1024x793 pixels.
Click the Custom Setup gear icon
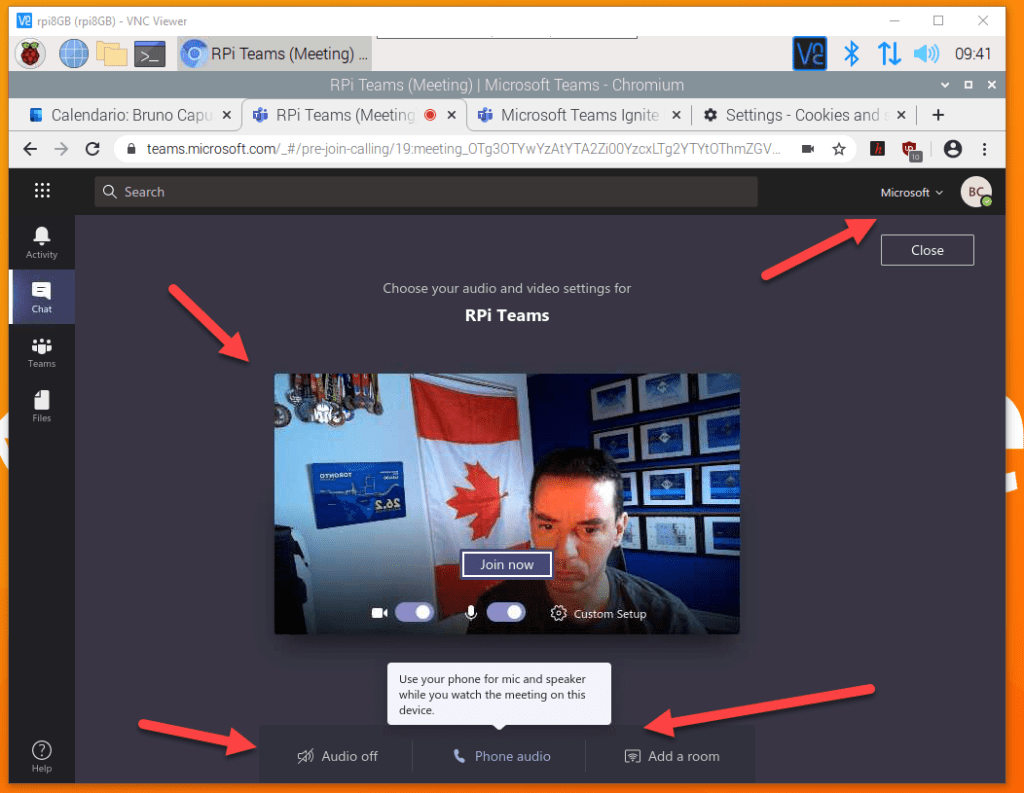coord(559,613)
